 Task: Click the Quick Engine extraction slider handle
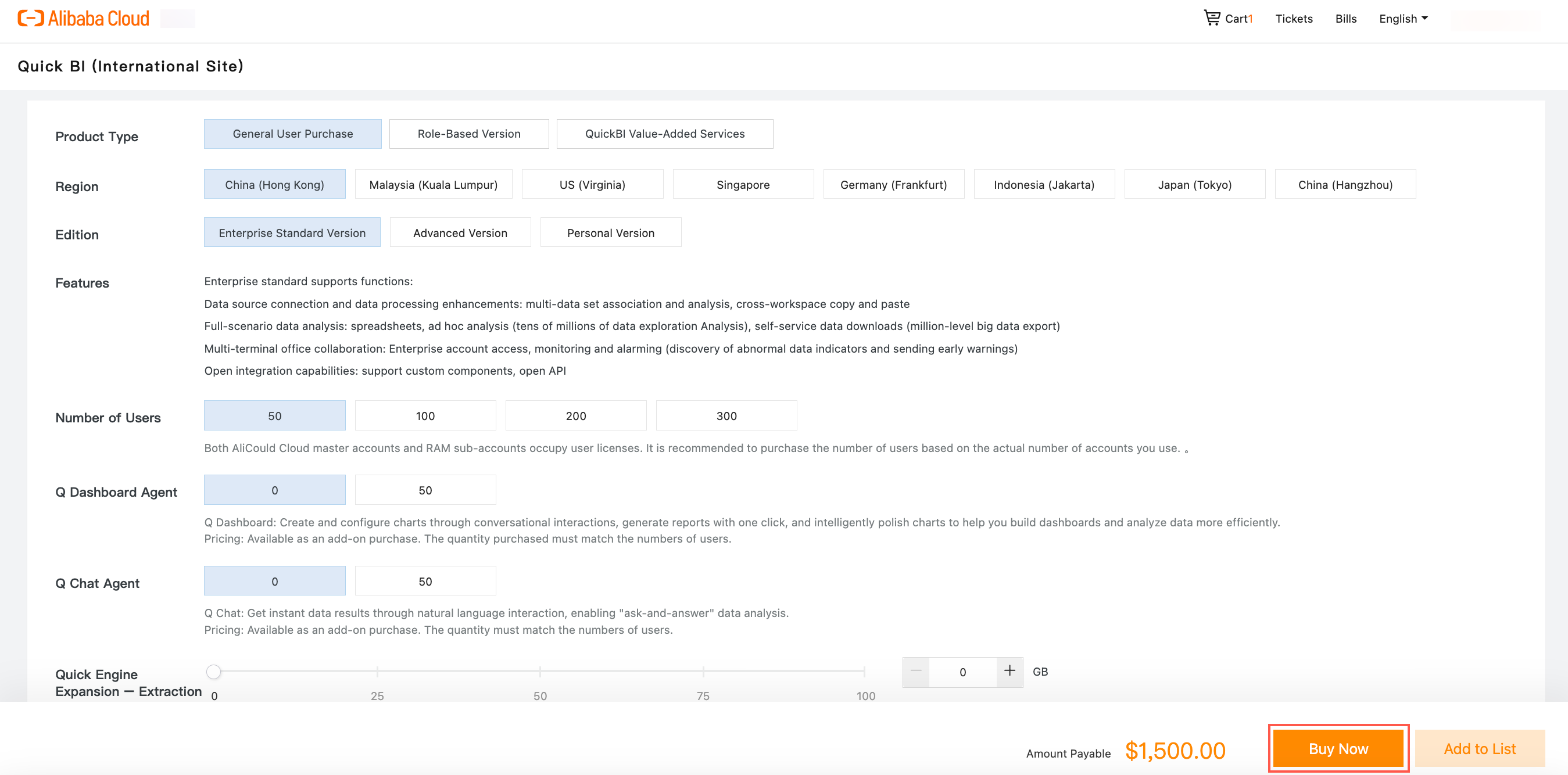213,672
